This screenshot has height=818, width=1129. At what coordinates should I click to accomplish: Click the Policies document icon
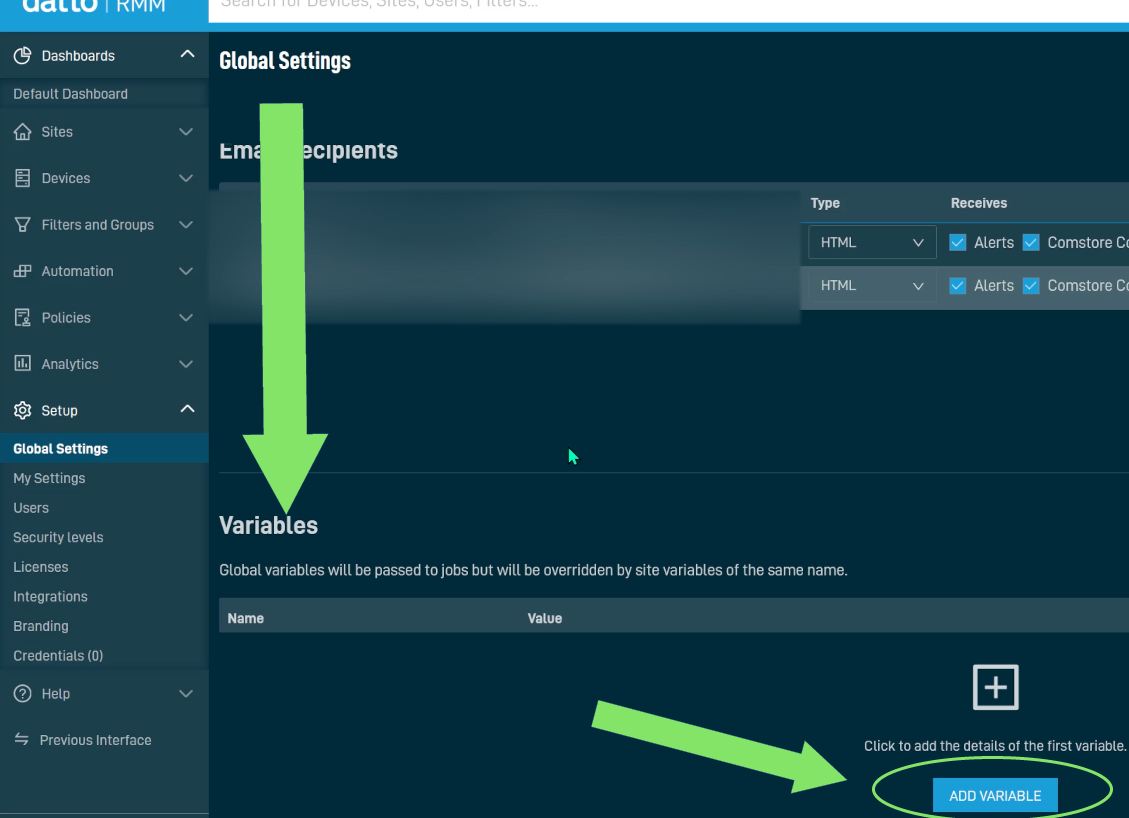(x=22, y=318)
